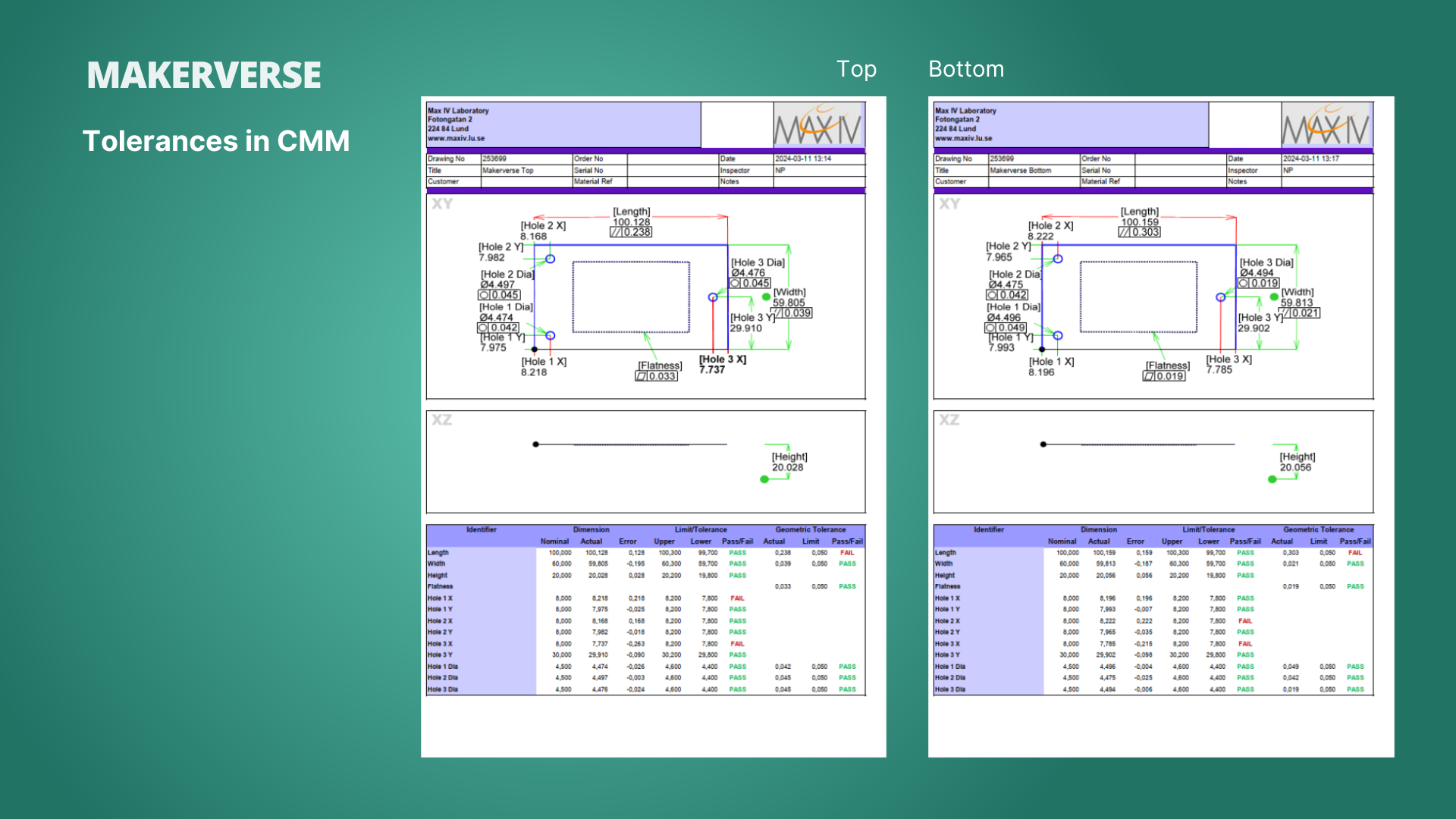Screen dimensions: 1456x819
Task: Select the "Bottom" label above second report
Action: (965, 69)
